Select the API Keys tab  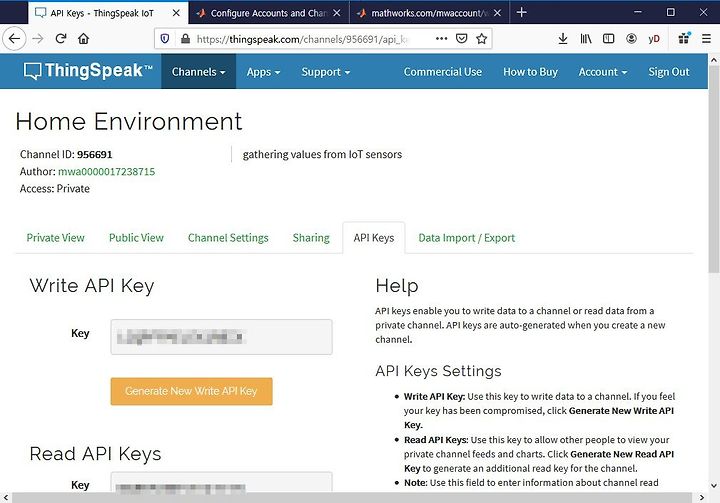374,237
